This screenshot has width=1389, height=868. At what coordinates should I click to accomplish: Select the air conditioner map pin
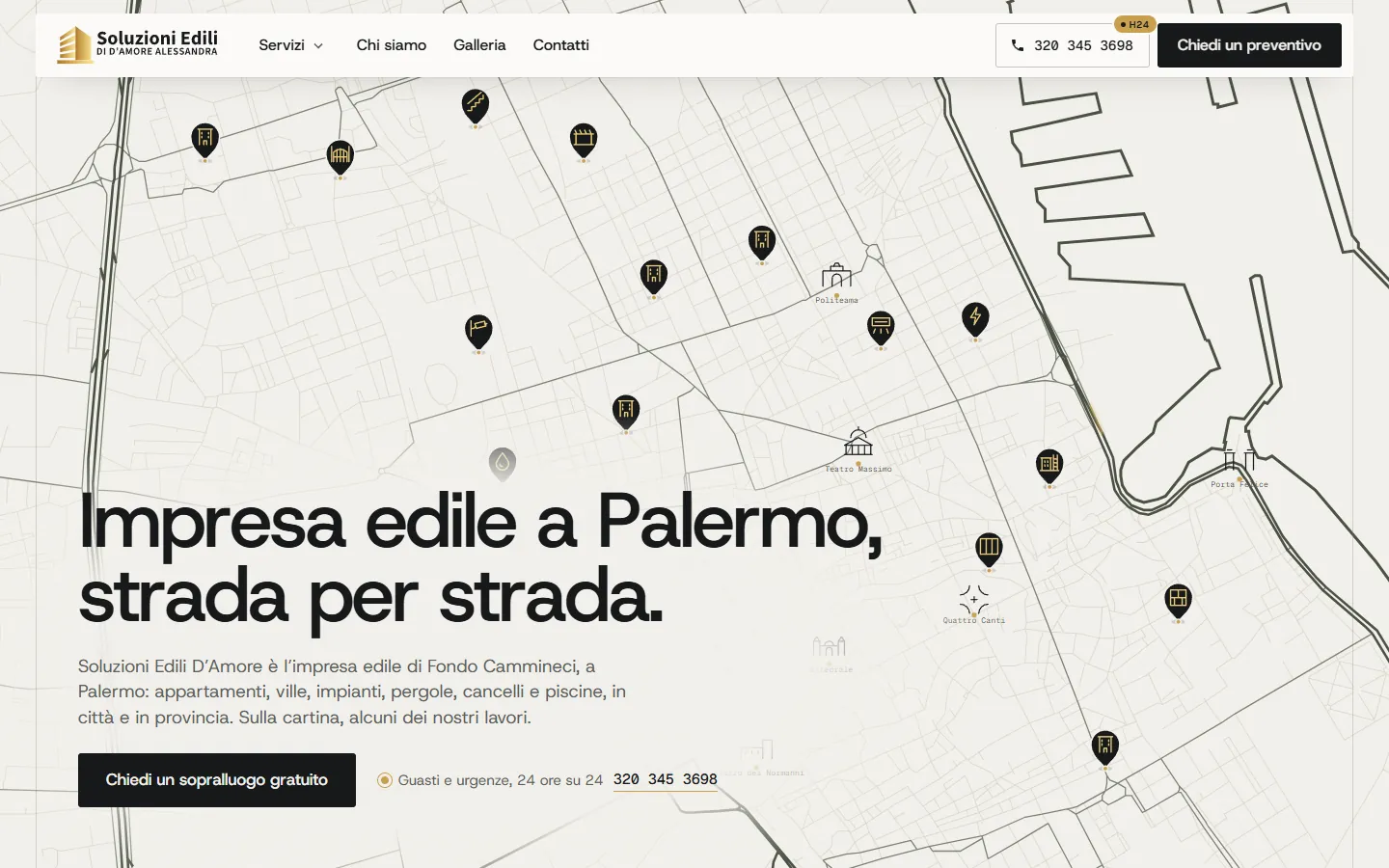[881, 328]
